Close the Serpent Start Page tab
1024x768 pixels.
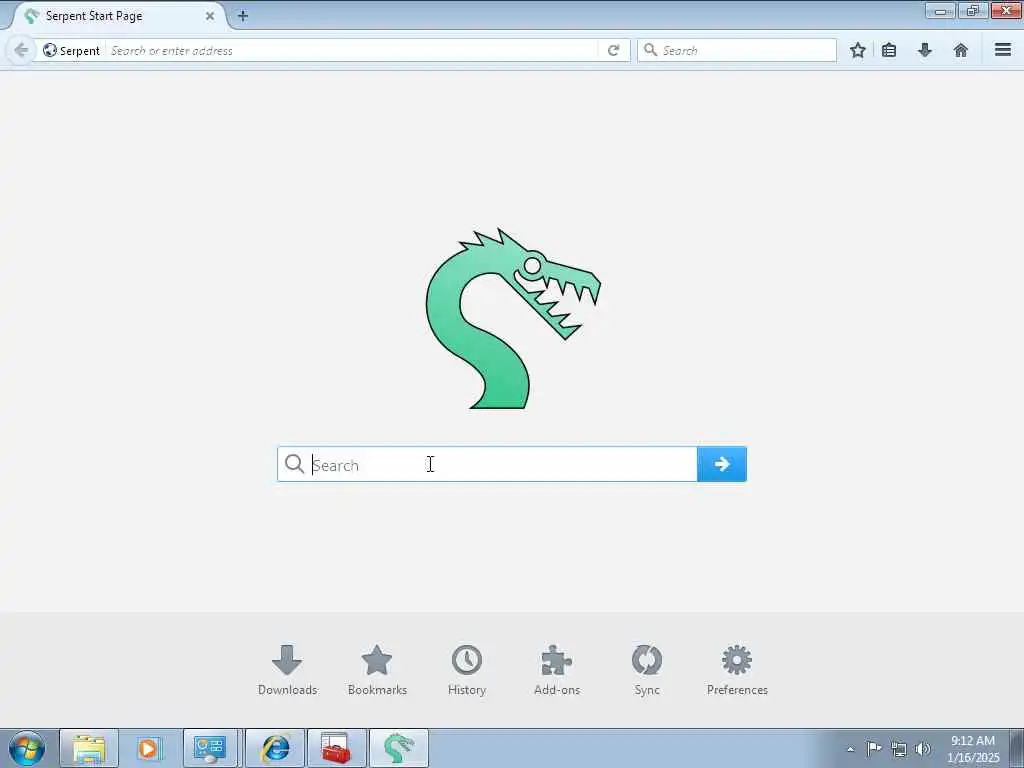210,16
